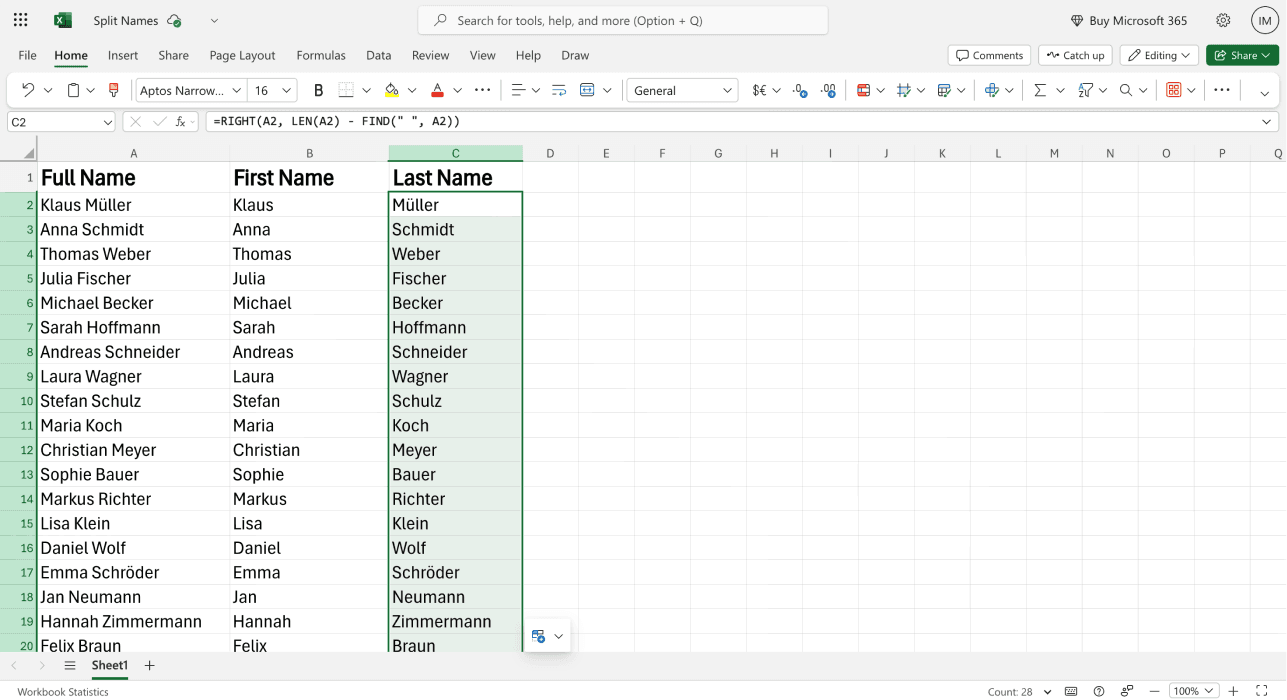Click the Increase Decimal icon
This screenshot has width=1287, height=700.
pos(828,90)
